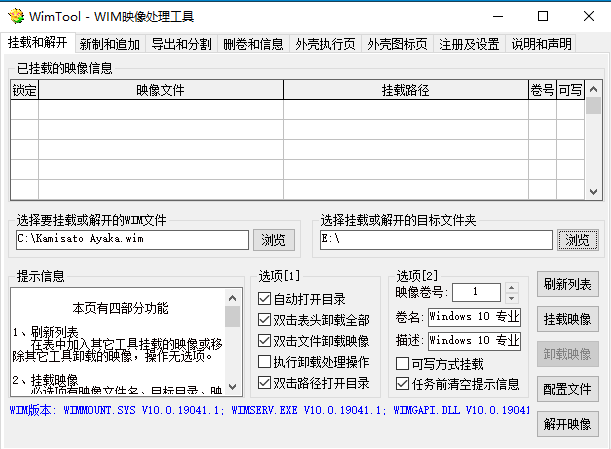Click the WIM file path input field
Image resolution: width=611 pixels, height=449 pixels.
(132, 240)
